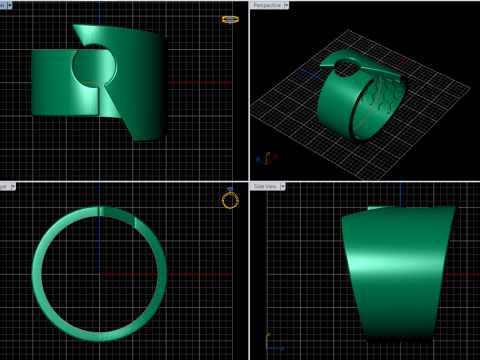
Task: Open the Side View viewport dropdown arrow
Action: pos(283,187)
